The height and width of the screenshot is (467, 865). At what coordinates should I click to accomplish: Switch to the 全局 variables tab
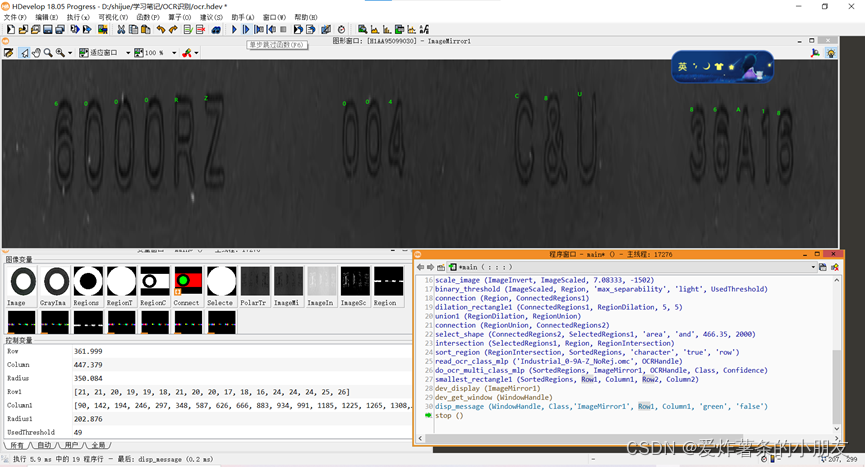[98, 445]
